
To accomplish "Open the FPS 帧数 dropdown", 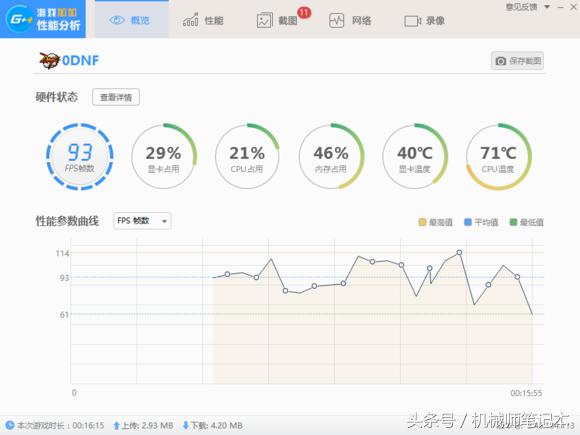I will point(142,221).
